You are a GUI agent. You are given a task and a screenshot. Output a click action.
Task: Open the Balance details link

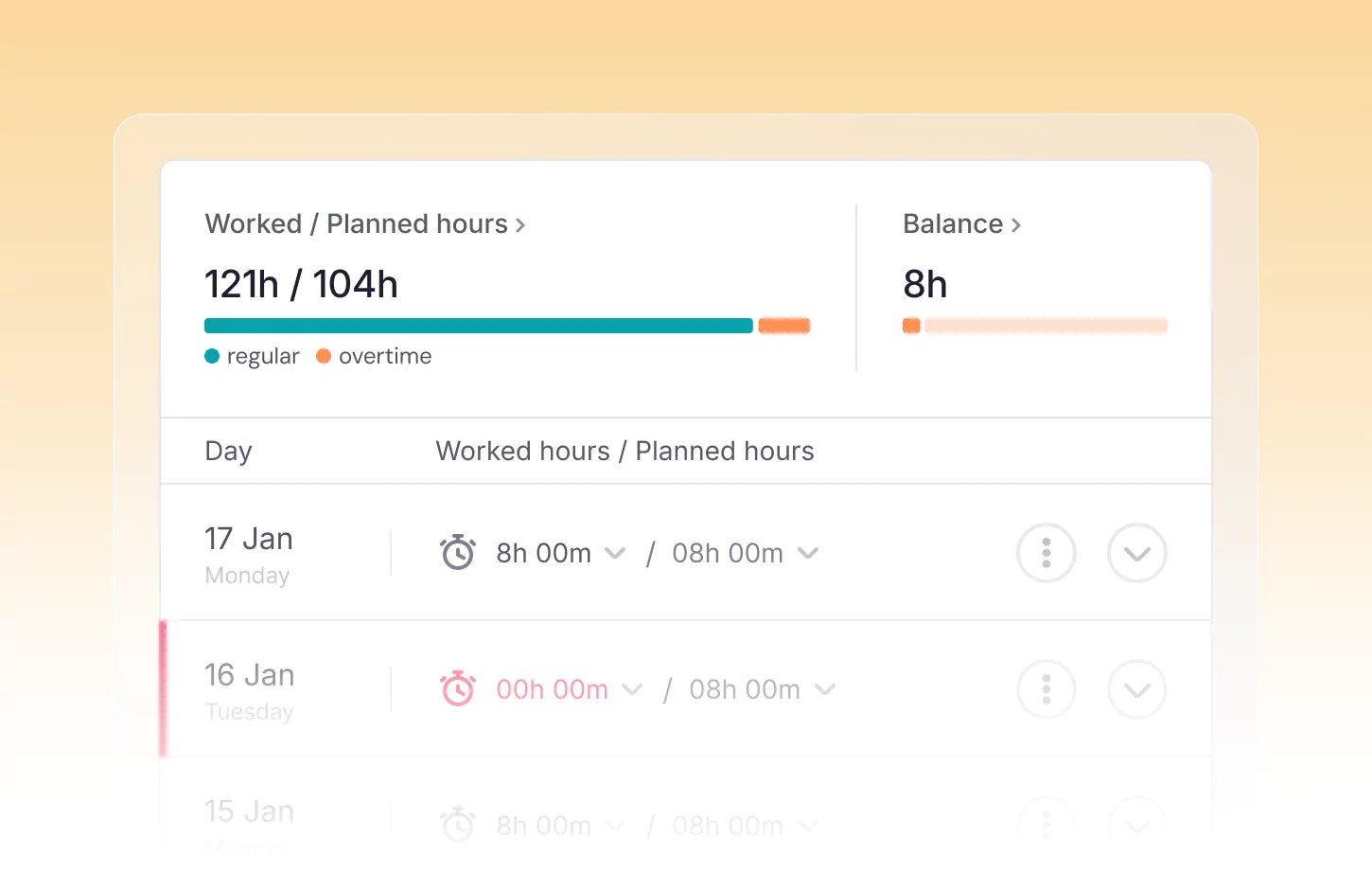[961, 224]
